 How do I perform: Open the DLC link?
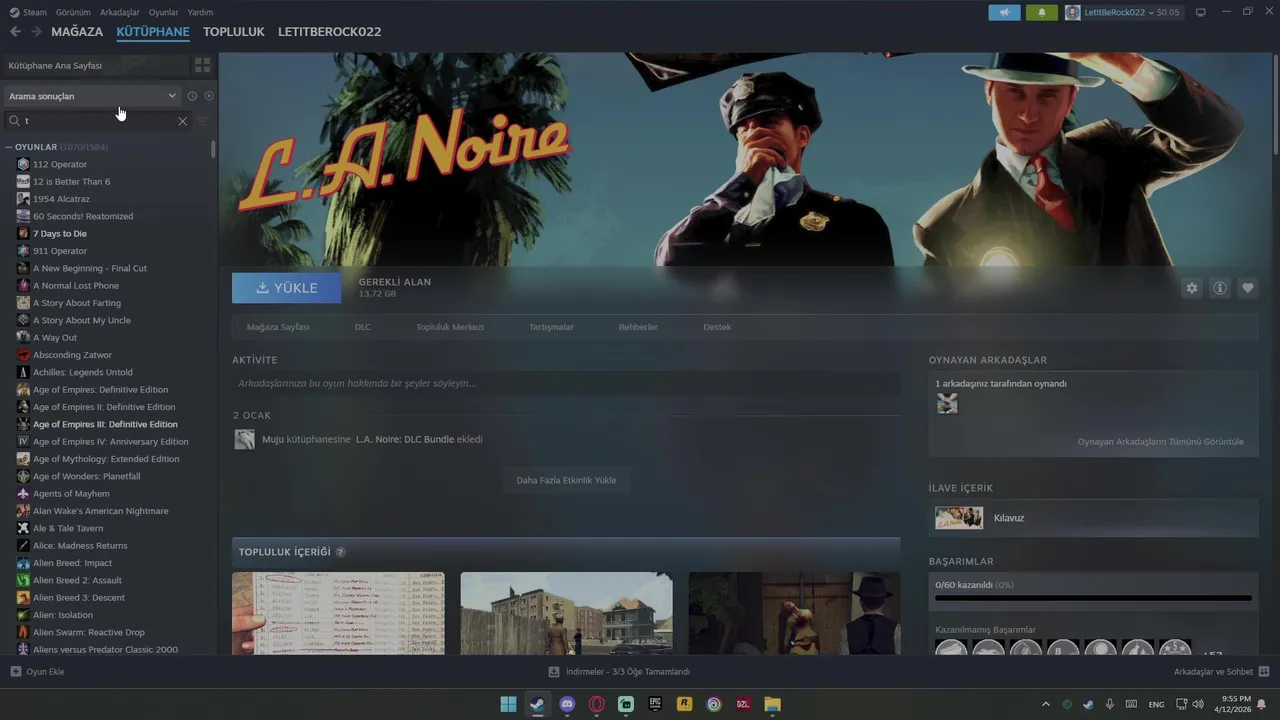coord(363,327)
